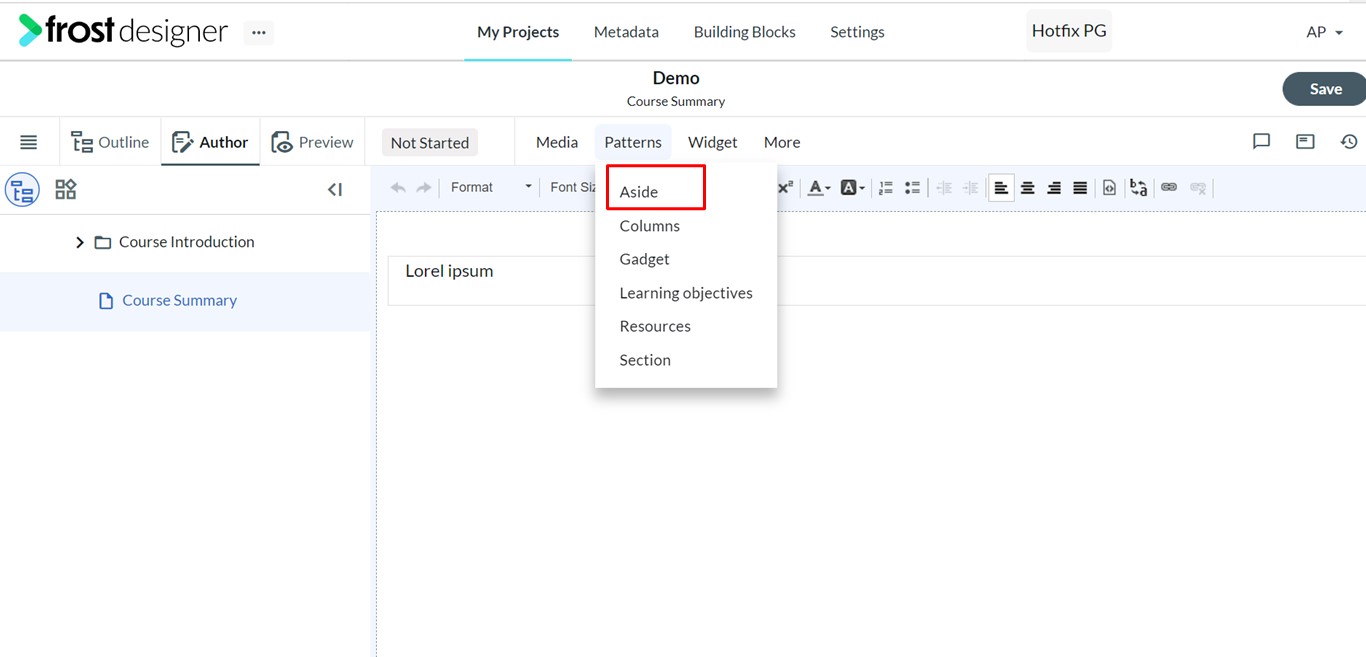Insert a hyperlink
The image size is (1366, 657).
tap(1169, 187)
